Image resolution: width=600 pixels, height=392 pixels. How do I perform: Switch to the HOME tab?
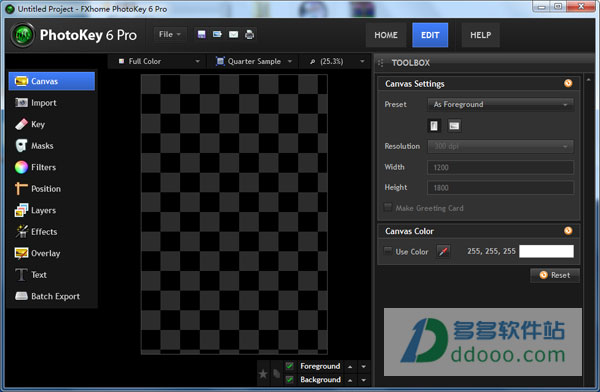coord(386,35)
